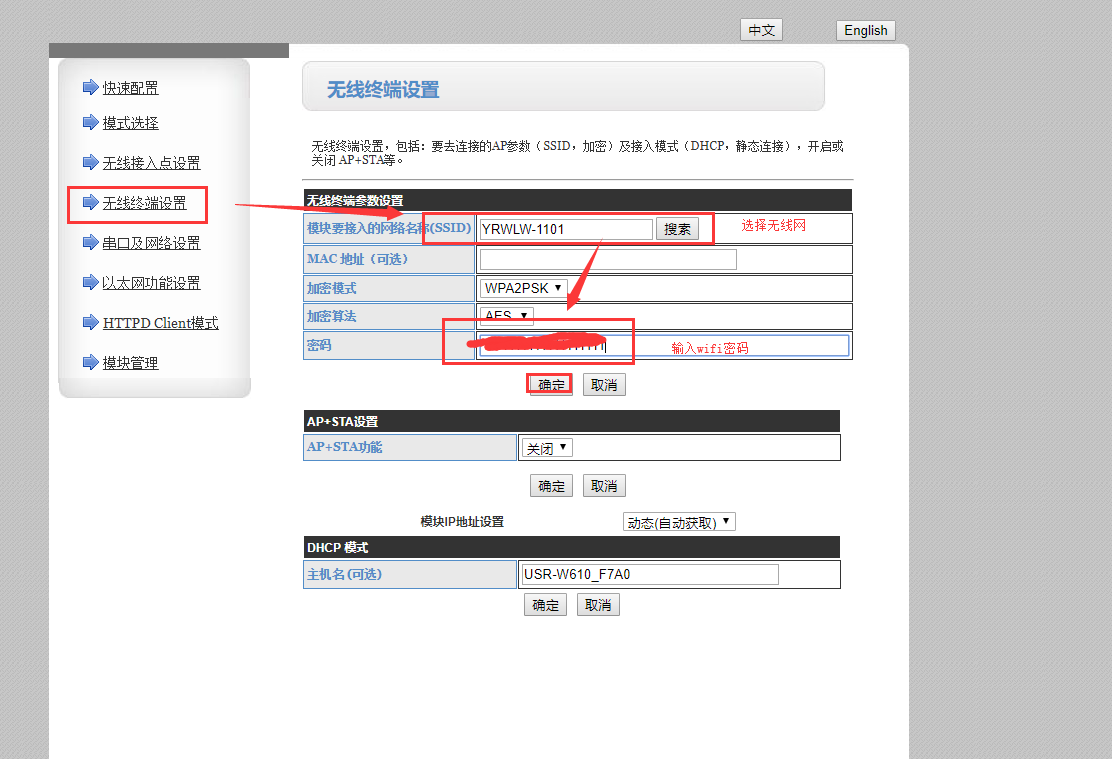Expand the AP+STA功能 关闭 dropdown
Image resolution: width=1112 pixels, height=759 pixels.
point(547,448)
